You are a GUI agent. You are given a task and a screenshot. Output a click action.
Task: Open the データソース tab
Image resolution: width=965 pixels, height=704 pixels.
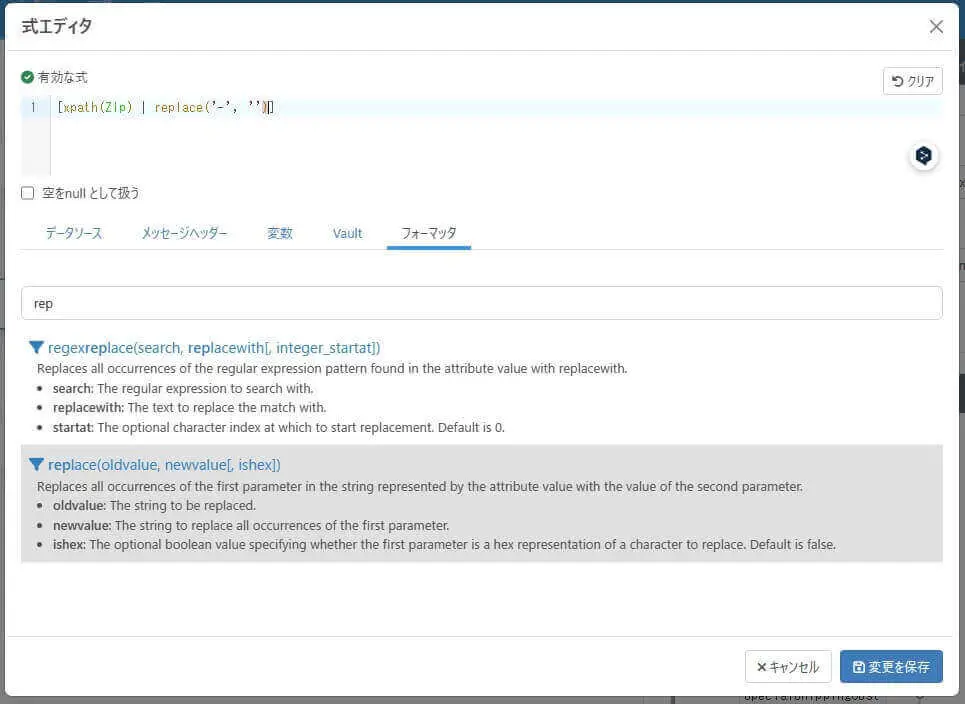pos(74,233)
